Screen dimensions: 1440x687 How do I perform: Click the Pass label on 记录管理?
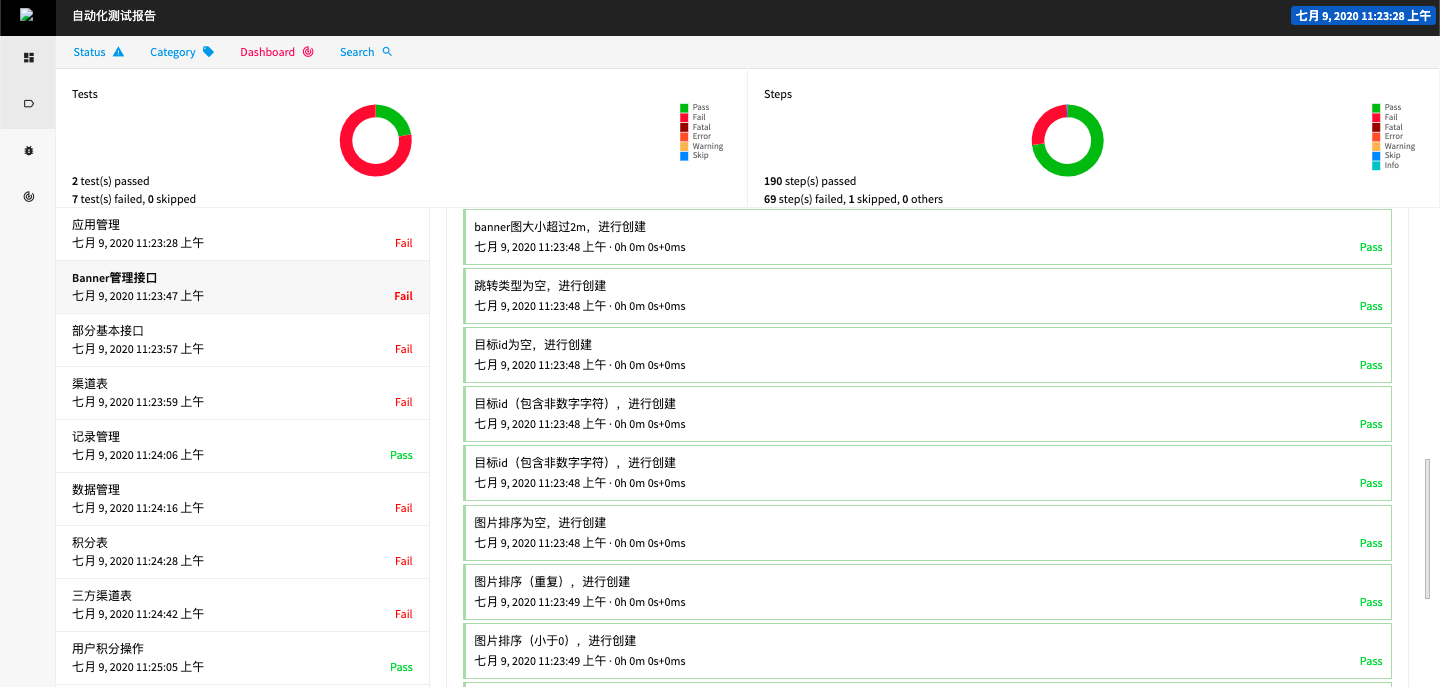point(401,454)
